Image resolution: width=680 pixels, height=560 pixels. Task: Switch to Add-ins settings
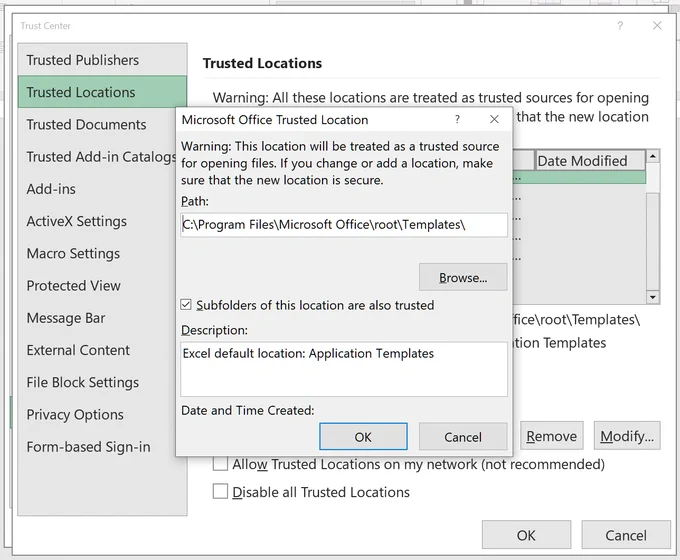point(97,189)
